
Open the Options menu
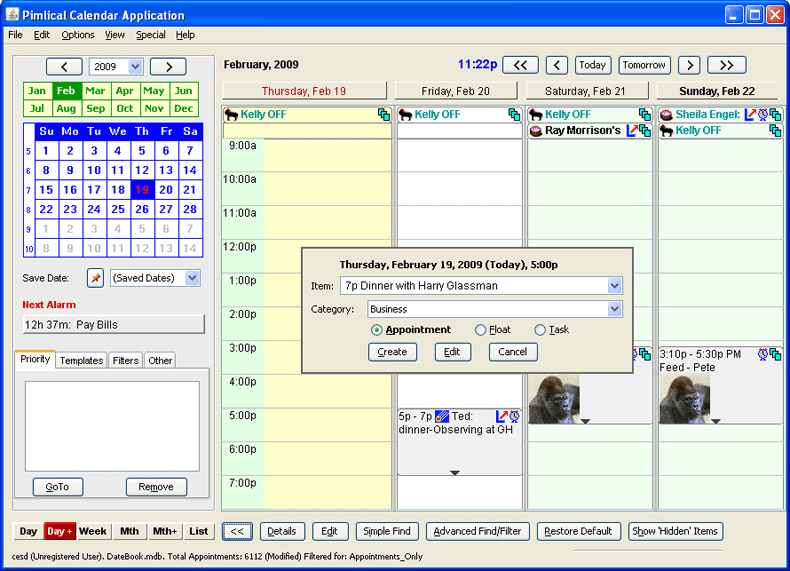tap(78, 35)
